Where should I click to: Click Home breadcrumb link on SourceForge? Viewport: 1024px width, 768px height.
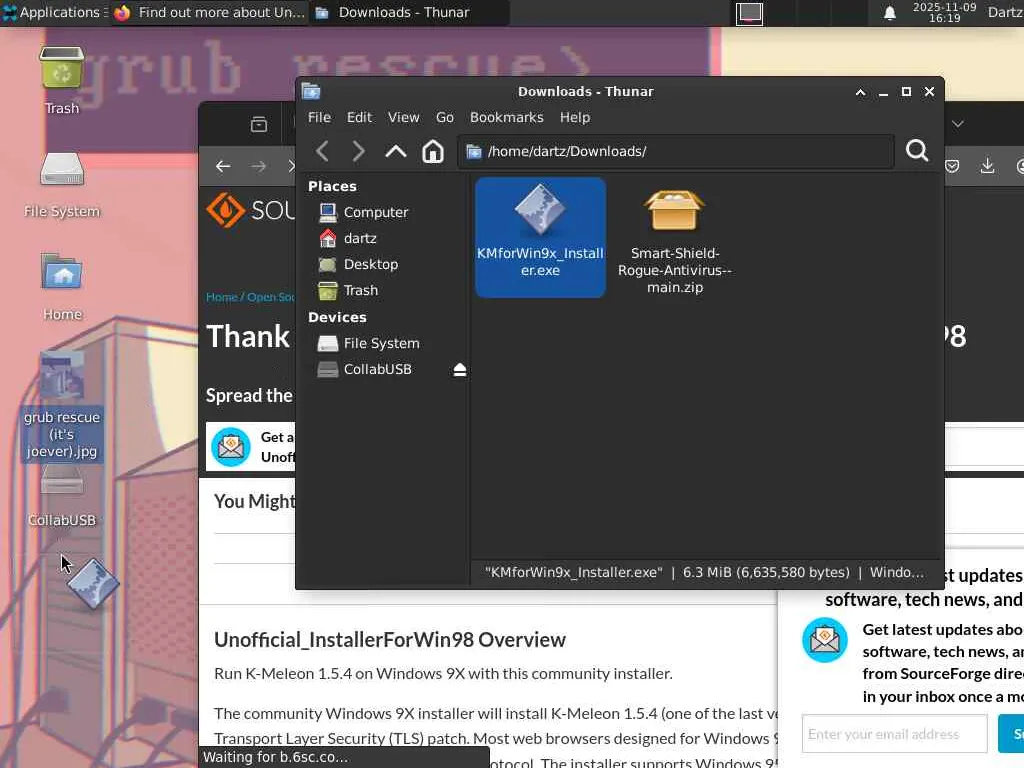point(221,297)
